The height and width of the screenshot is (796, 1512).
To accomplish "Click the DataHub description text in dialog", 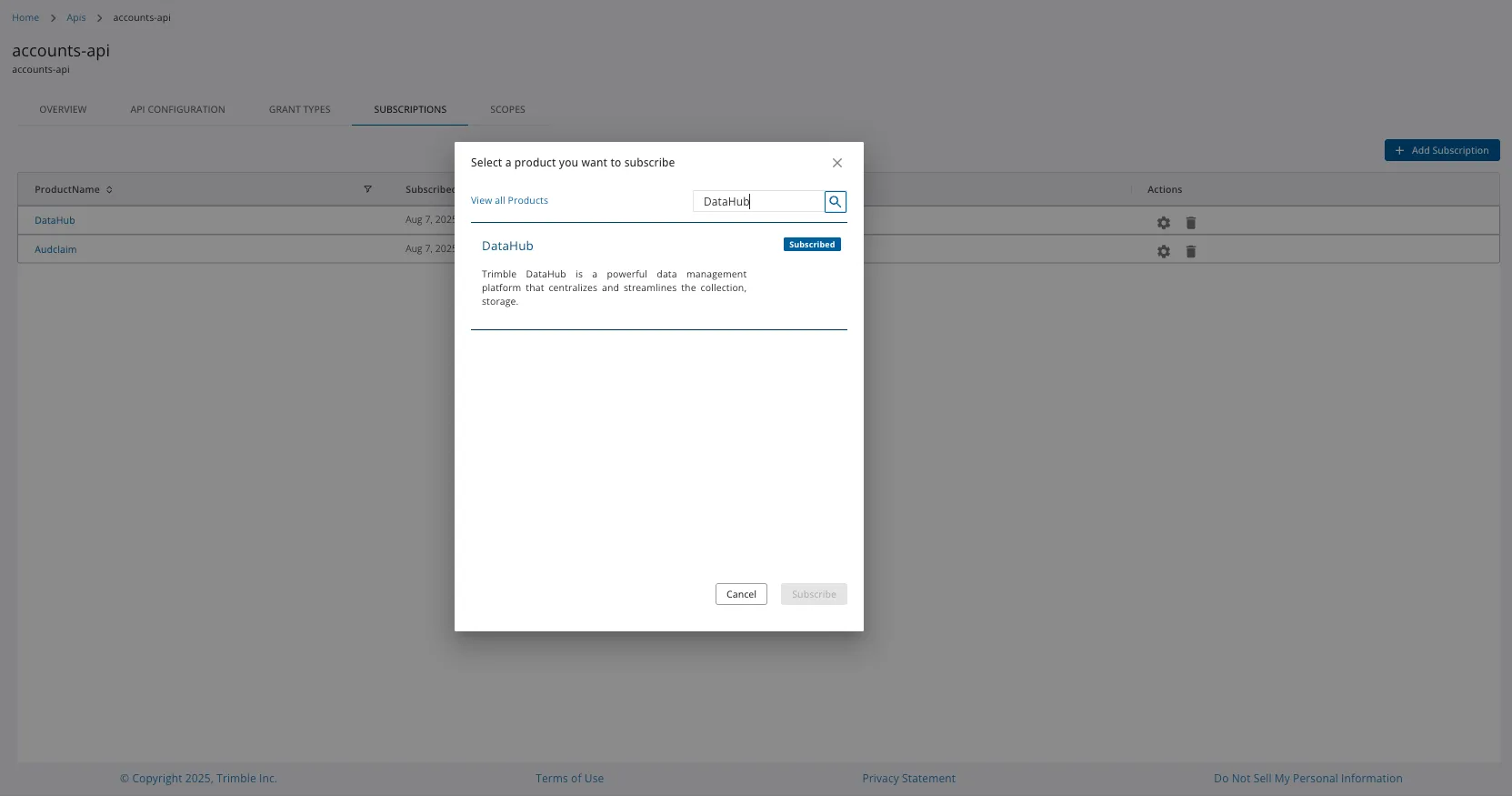I will point(614,287).
